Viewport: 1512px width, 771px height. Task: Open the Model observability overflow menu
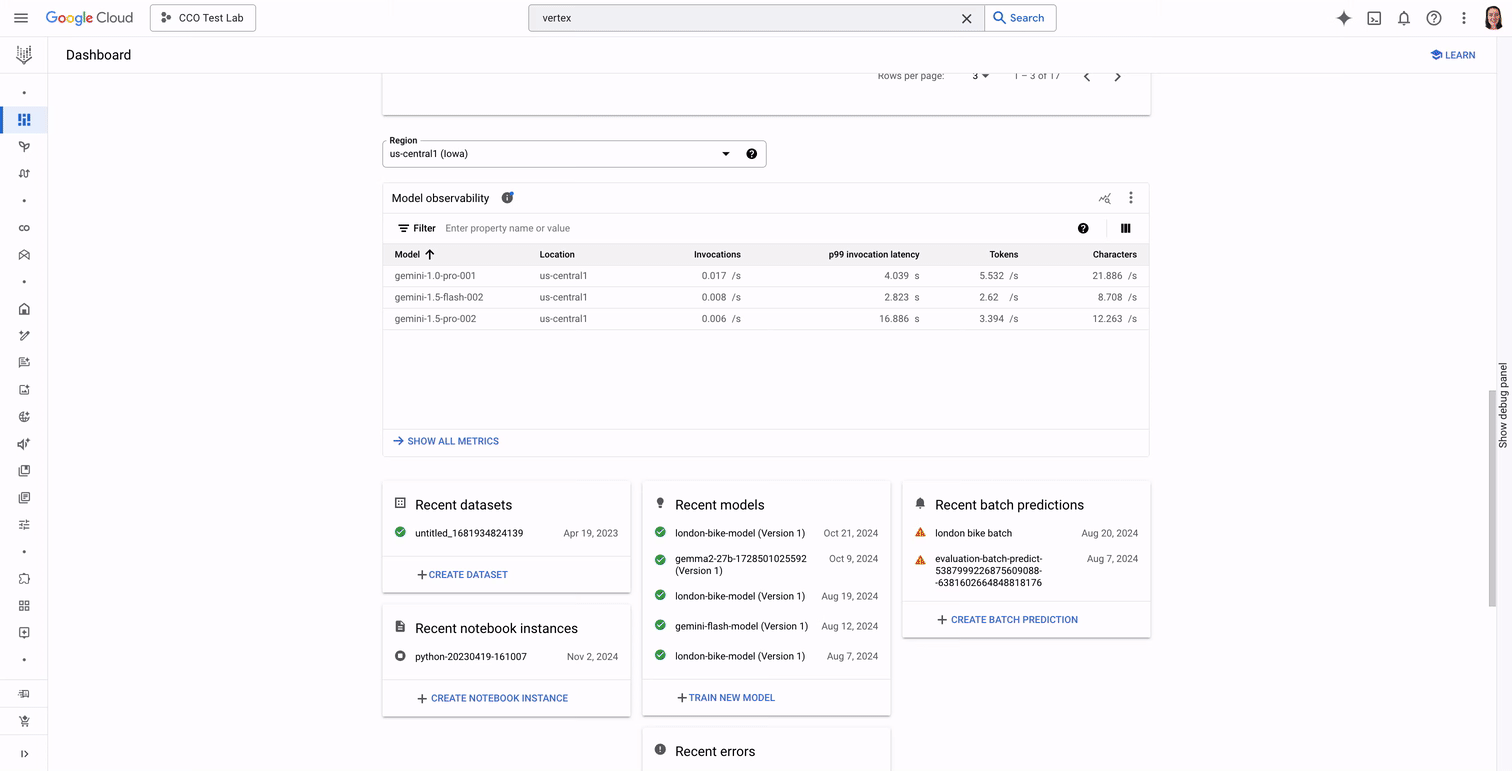coord(1131,198)
